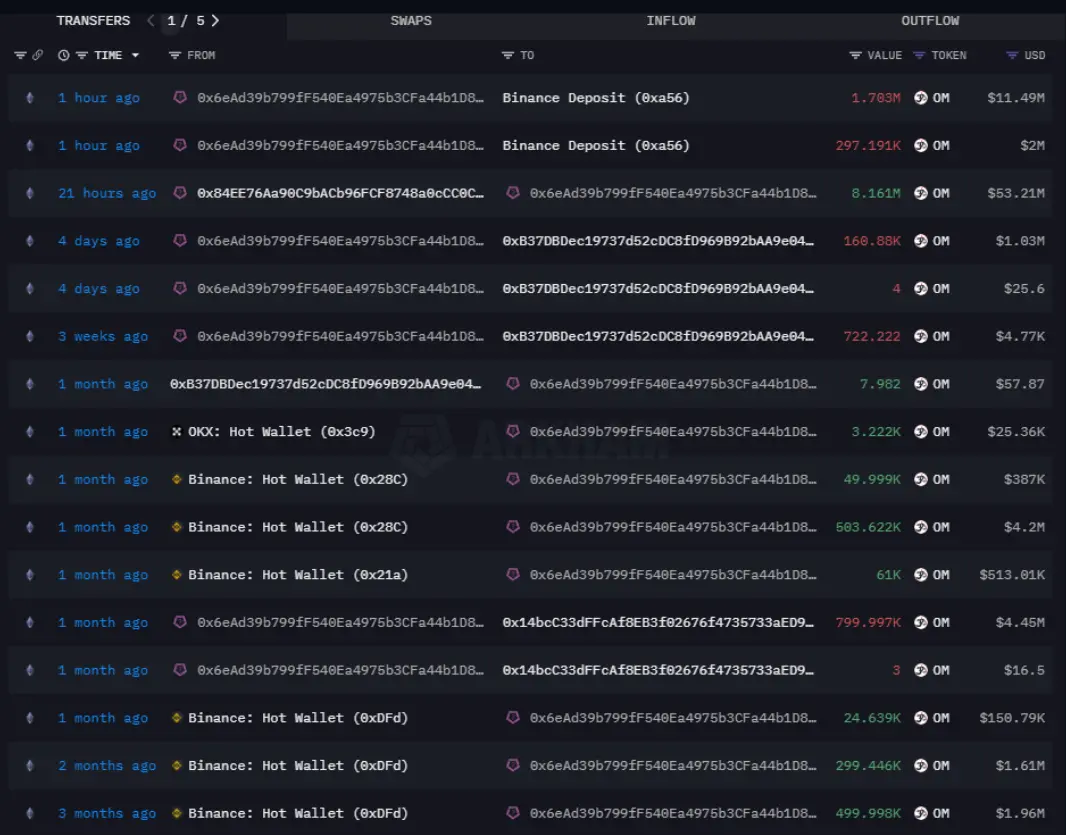Click the link icon in header
The width and height of the screenshot is (1066, 835).
tap(37, 55)
